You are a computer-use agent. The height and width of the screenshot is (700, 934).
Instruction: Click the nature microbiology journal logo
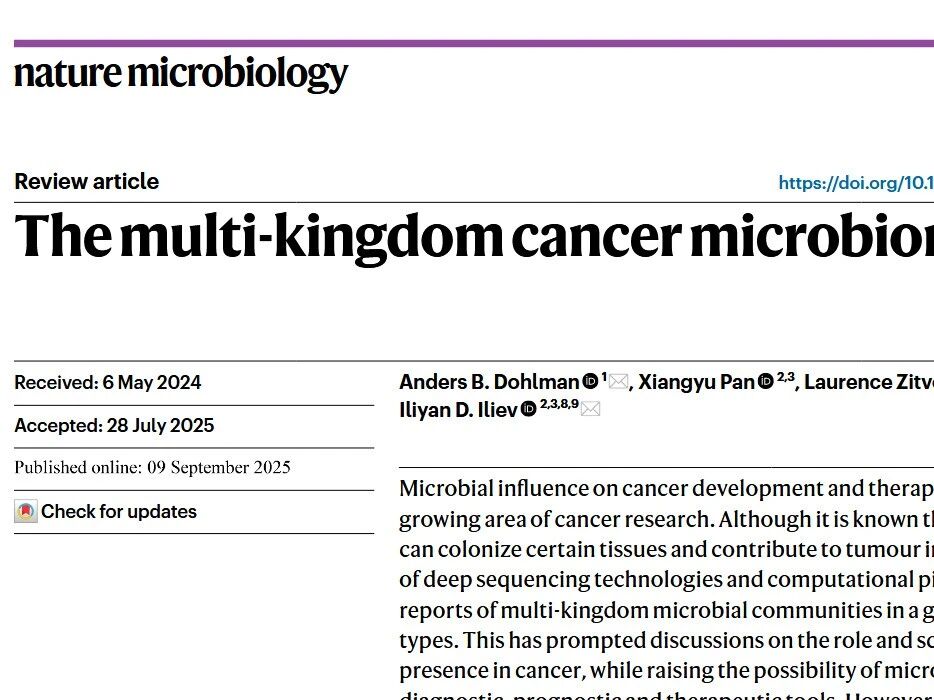point(181,74)
